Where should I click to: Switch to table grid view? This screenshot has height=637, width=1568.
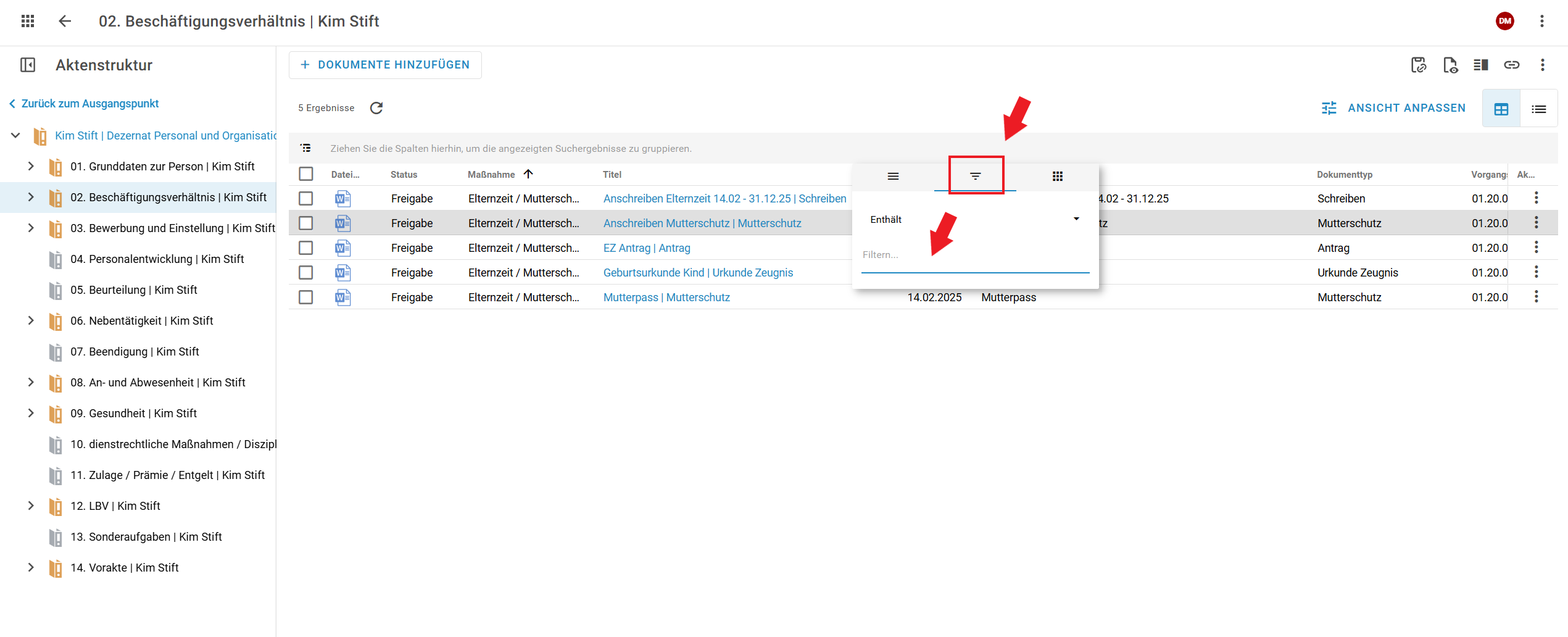(1501, 109)
